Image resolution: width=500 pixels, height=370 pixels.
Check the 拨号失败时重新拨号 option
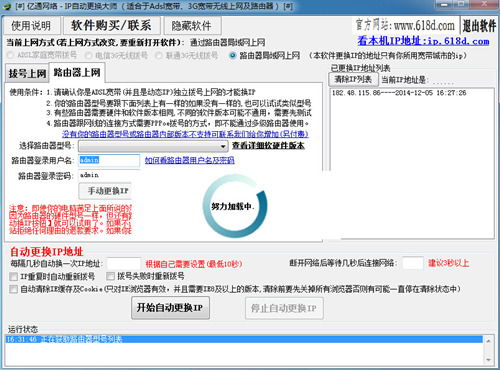pyautogui.click(x=110, y=276)
